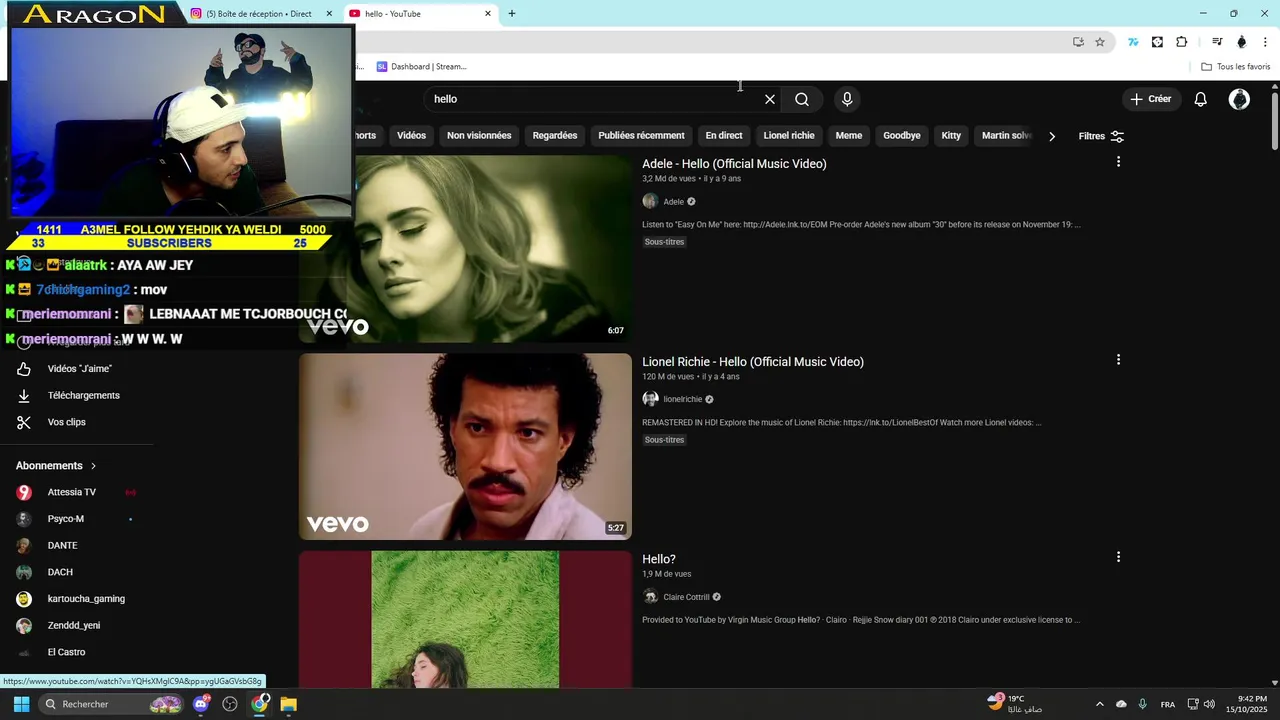Click the black-and-white extension icon beside puzzle icon

point(1157,42)
